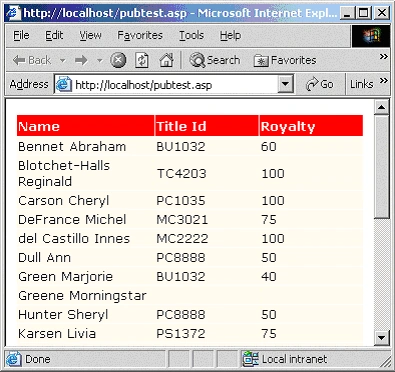
Task: Click the Go button
Action: pos(319,84)
